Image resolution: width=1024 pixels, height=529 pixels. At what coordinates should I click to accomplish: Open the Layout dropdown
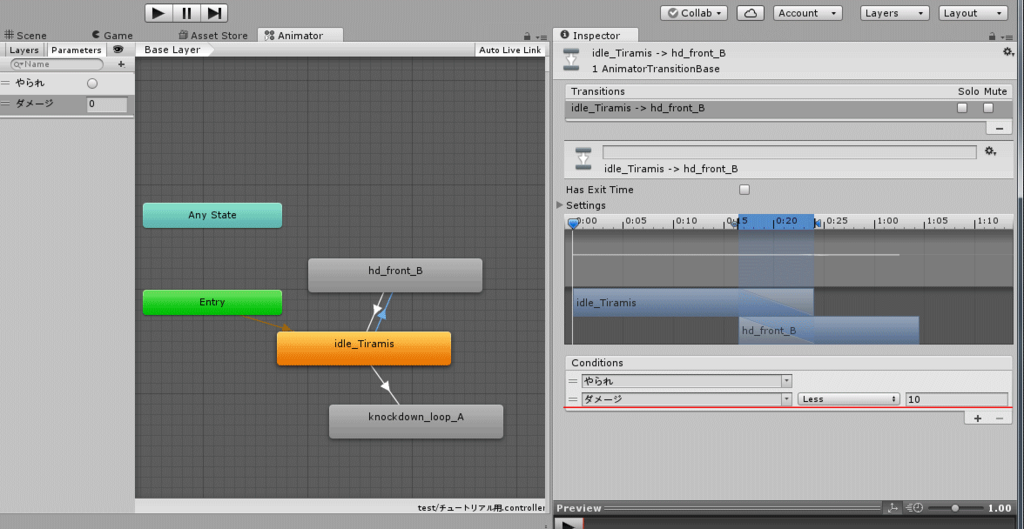[973, 13]
